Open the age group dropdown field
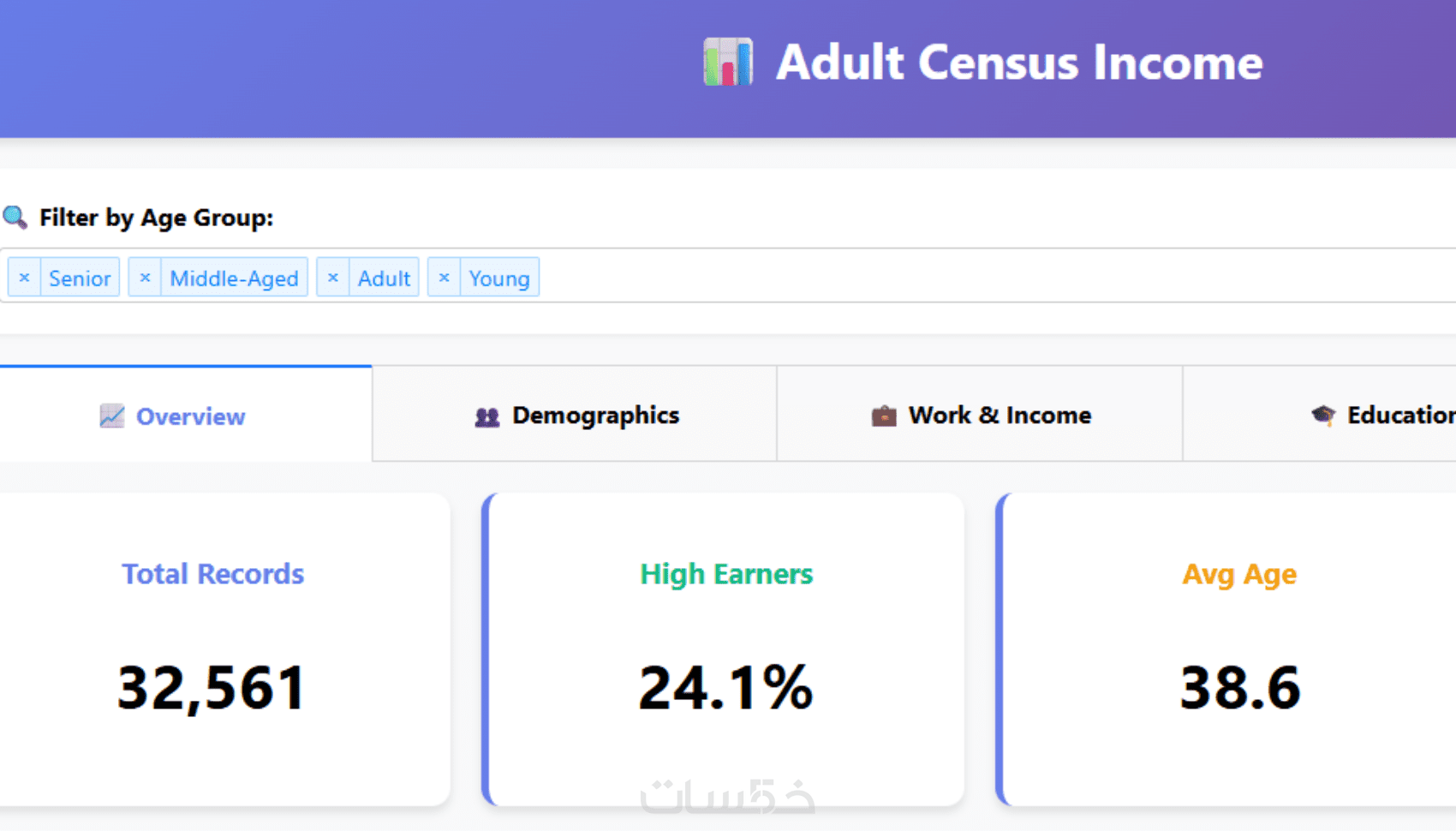Screen dimensions: 1456x831 click(942, 276)
